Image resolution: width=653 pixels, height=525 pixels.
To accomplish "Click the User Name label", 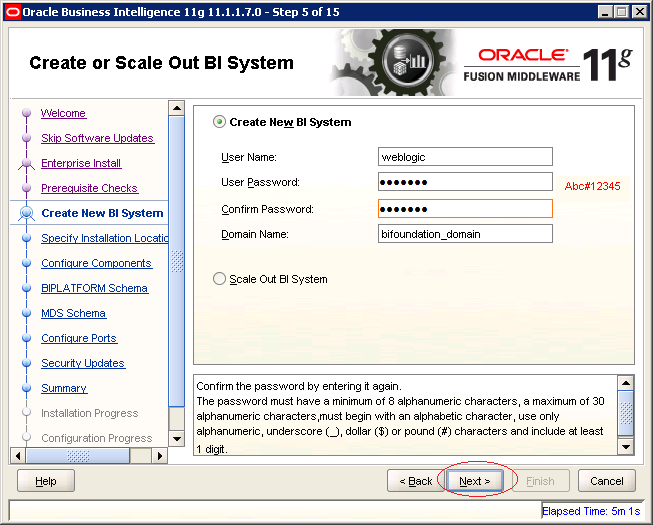I will click(249, 157).
